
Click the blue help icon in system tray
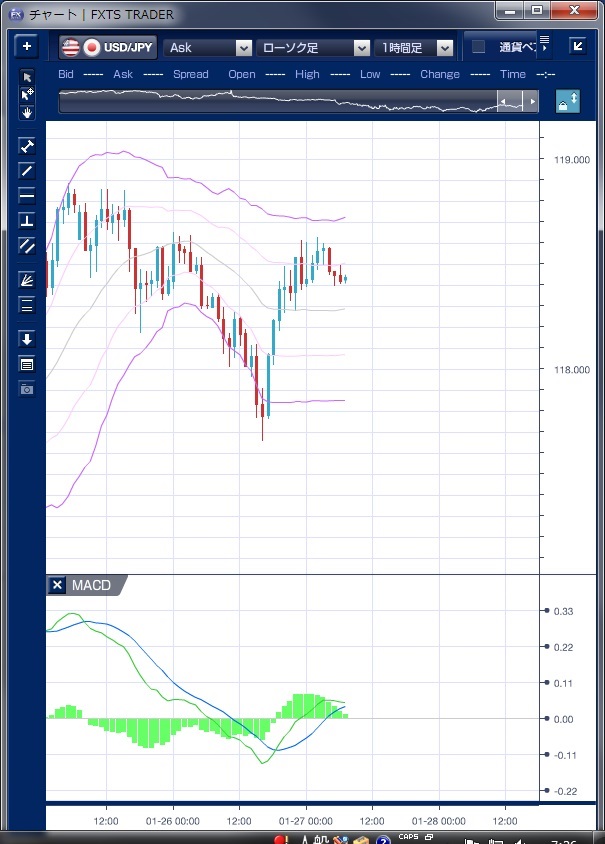382,839
